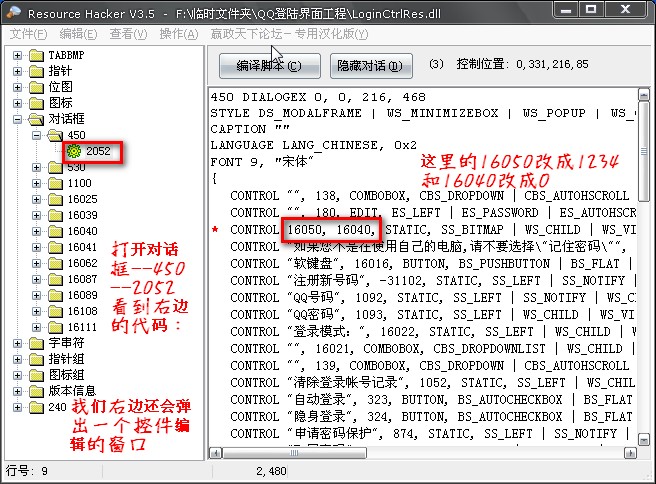This screenshot has width=656, height=484.
Task: Select the 2052 gear resource item
Action: (90, 152)
